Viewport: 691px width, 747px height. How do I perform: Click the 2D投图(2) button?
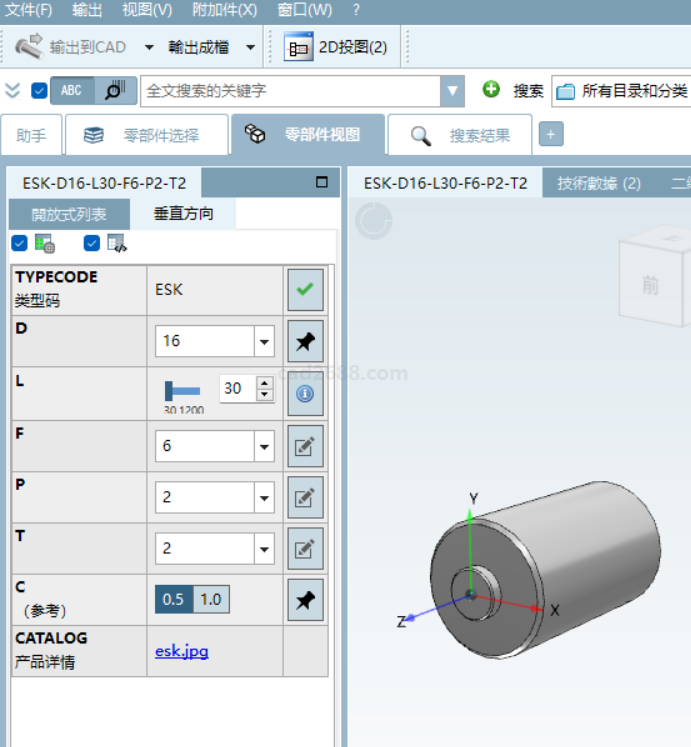click(337, 47)
